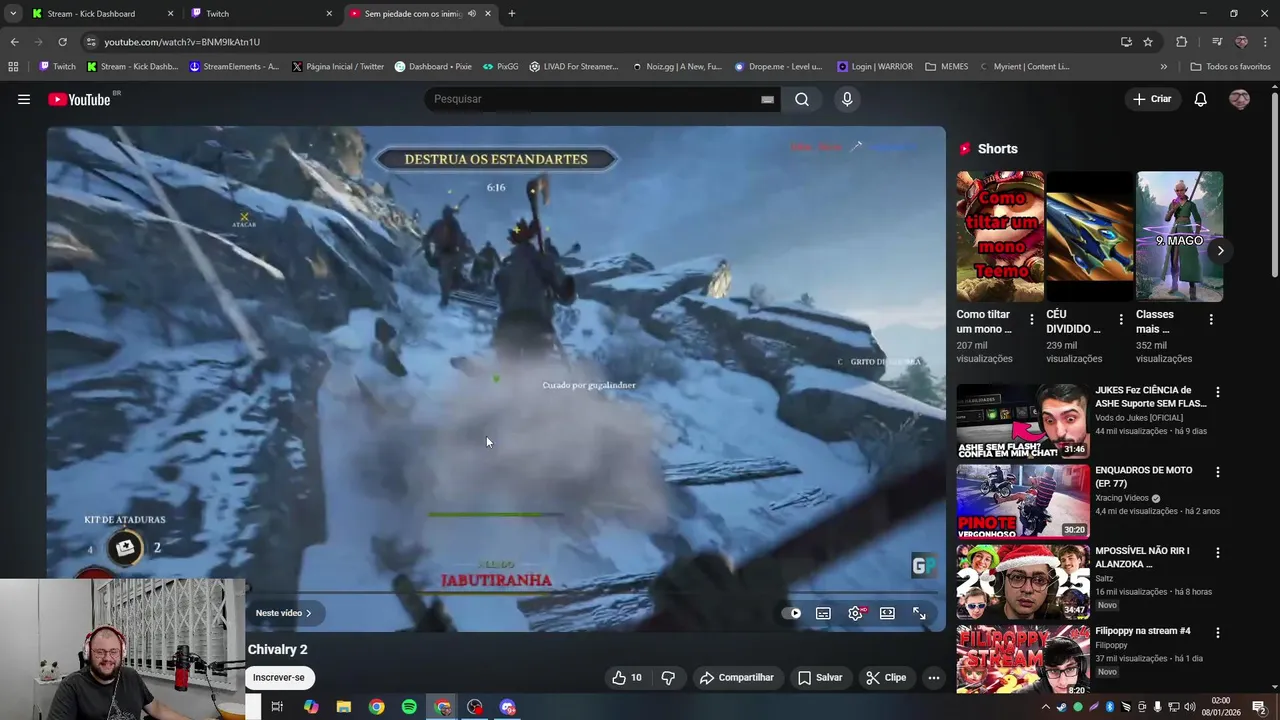Click the search magnifier button
This screenshot has width=1280, height=720.
pyautogui.click(x=802, y=99)
